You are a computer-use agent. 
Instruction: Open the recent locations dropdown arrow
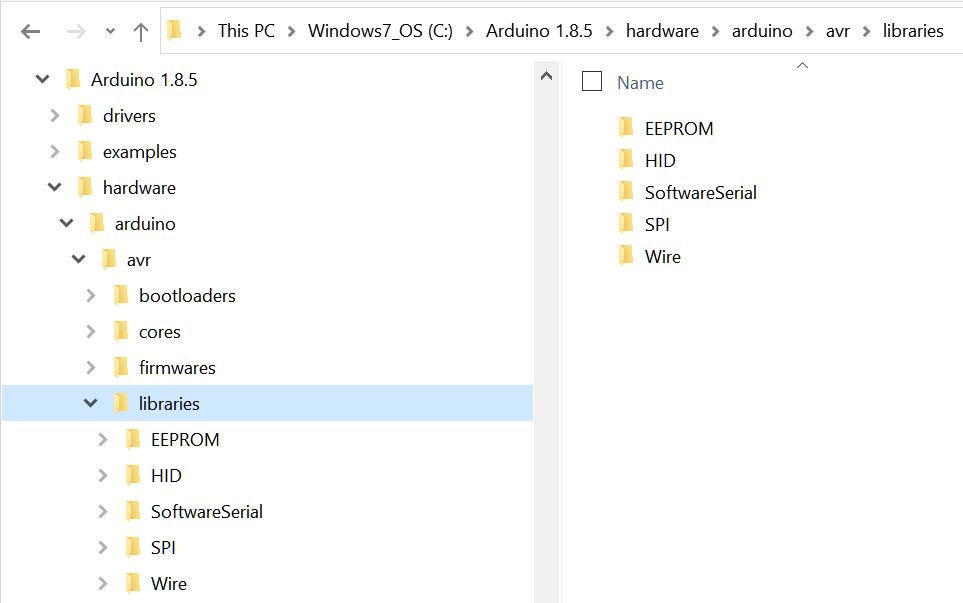110,31
